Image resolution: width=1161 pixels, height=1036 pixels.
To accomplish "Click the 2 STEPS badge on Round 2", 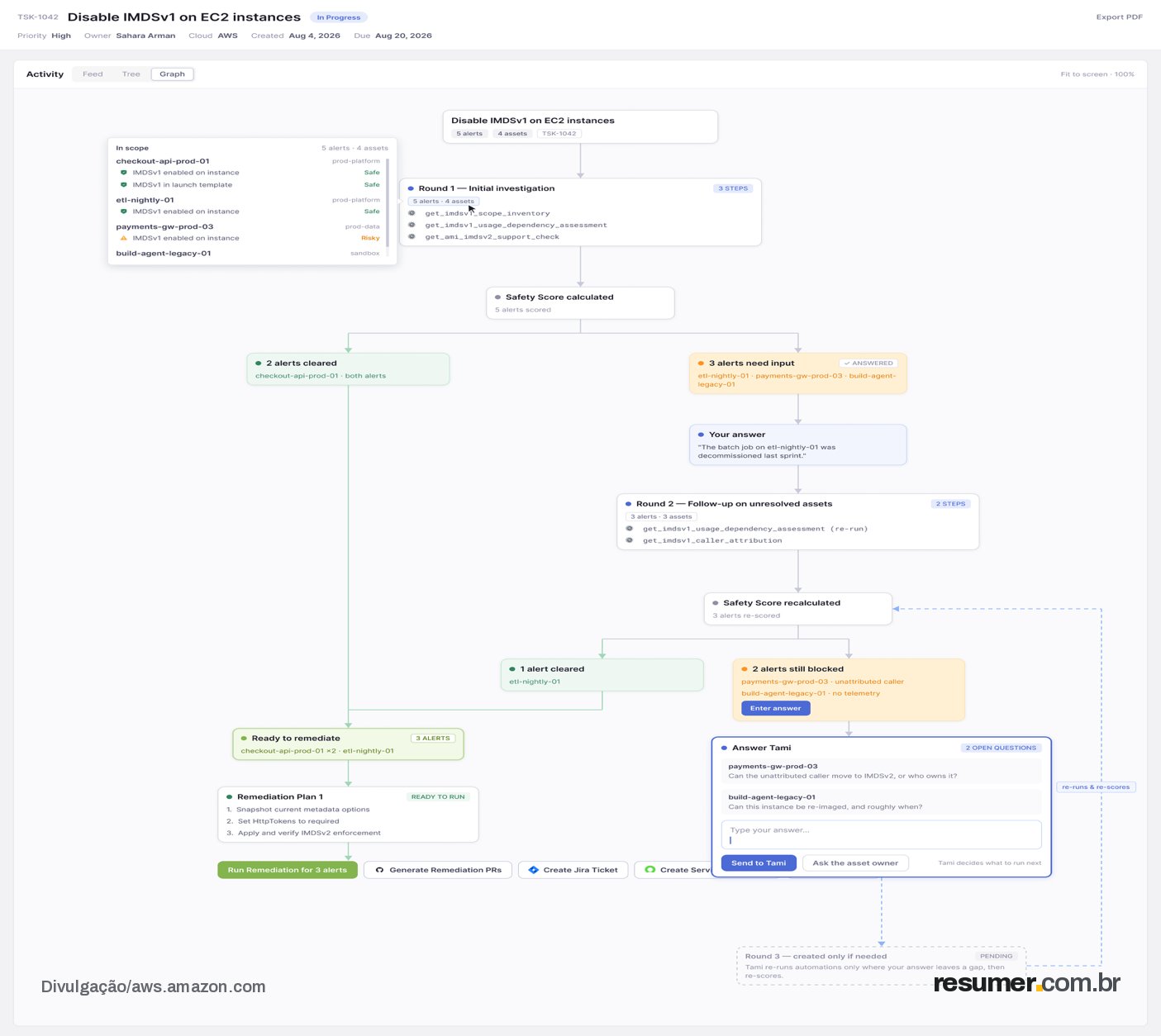I will (951, 504).
